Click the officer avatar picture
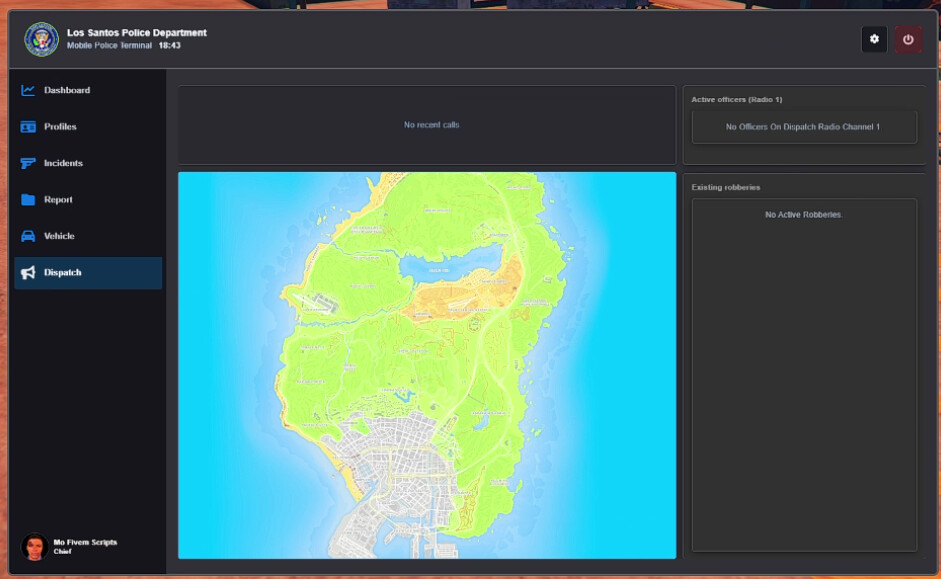The height and width of the screenshot is (579, 941). coord(34,547)
